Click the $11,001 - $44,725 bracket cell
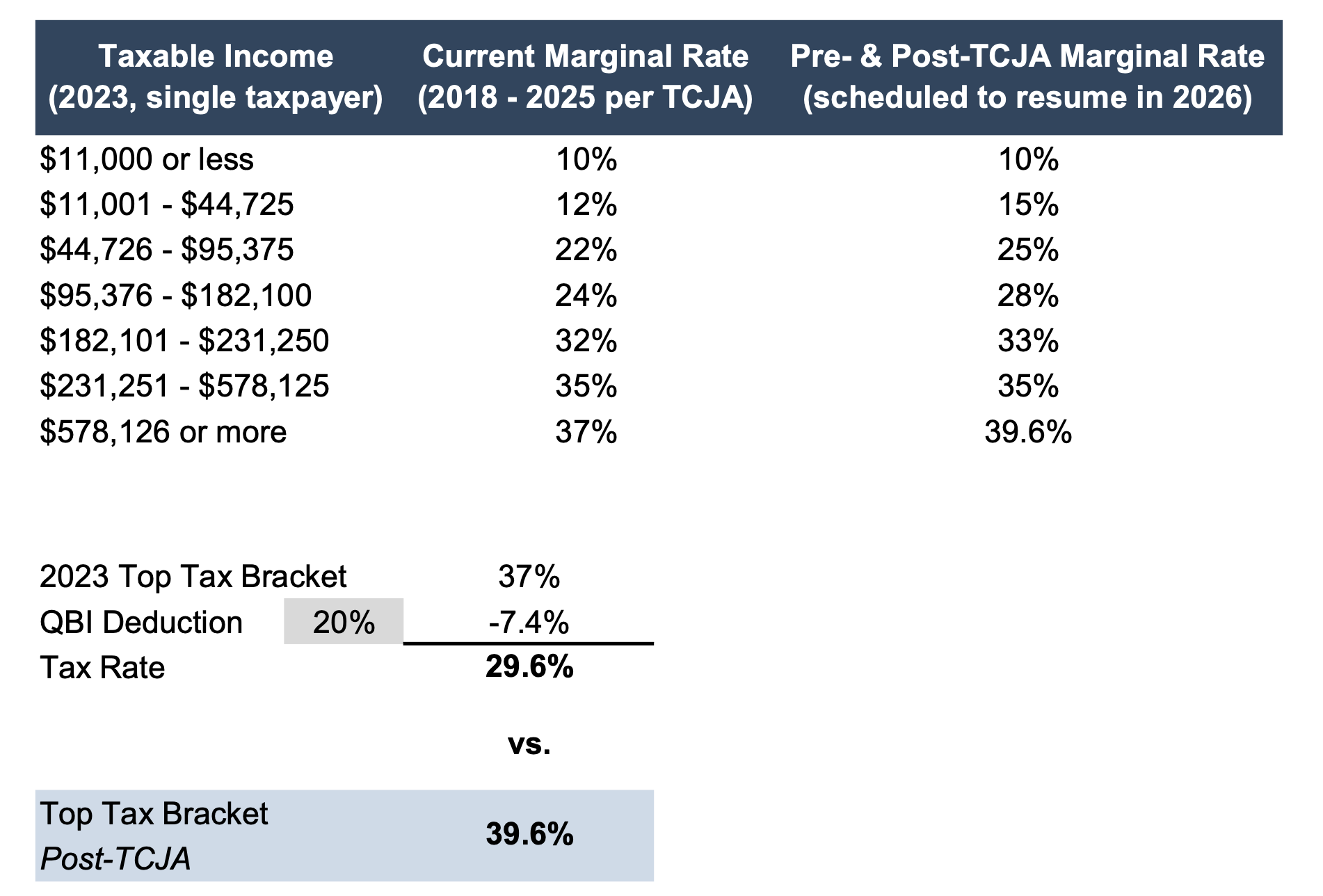This screenshot has width=1323, height=896. [x=167, y=205]
